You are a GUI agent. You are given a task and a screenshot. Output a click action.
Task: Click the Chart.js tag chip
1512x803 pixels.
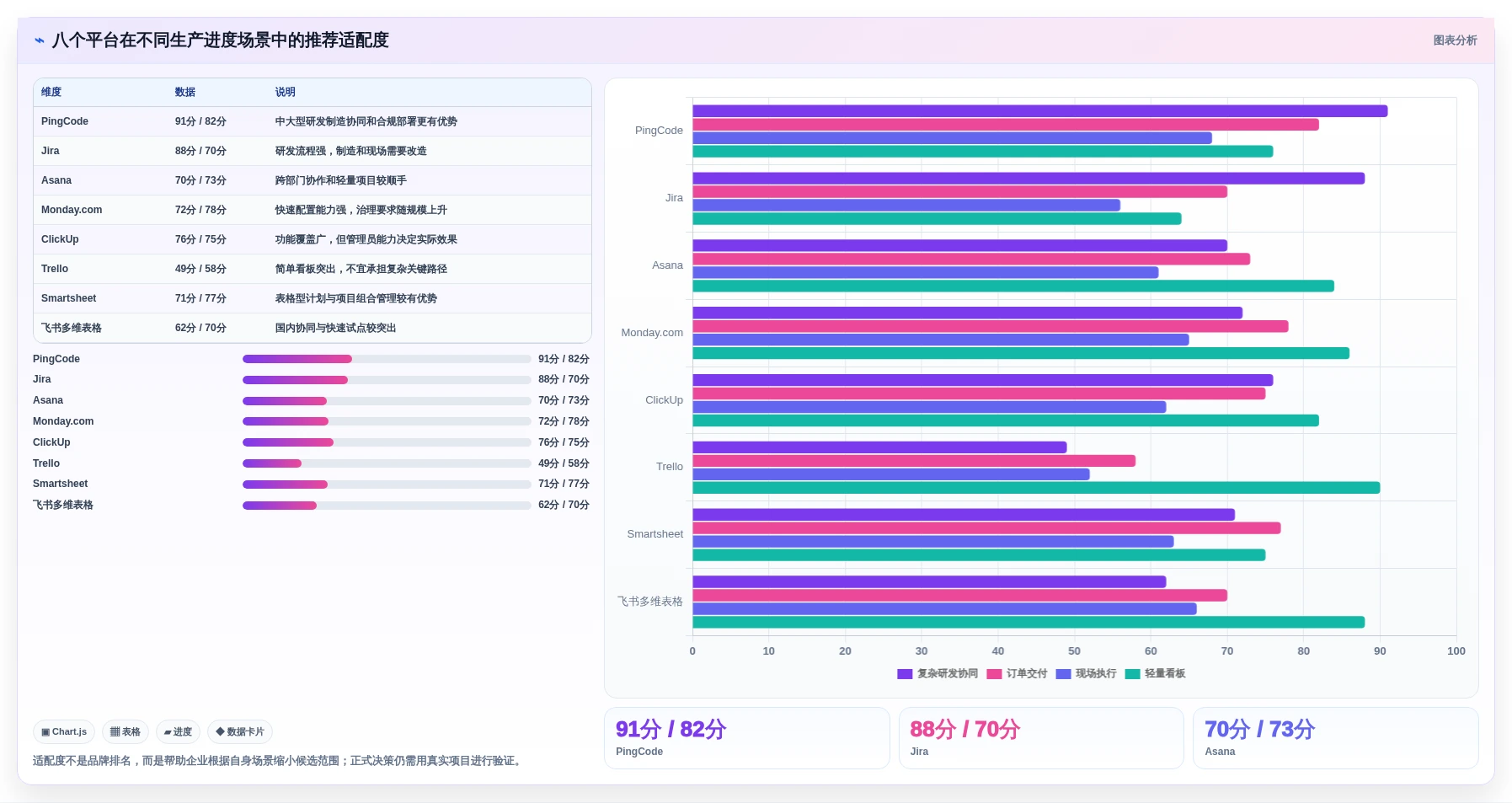point(64,732)
